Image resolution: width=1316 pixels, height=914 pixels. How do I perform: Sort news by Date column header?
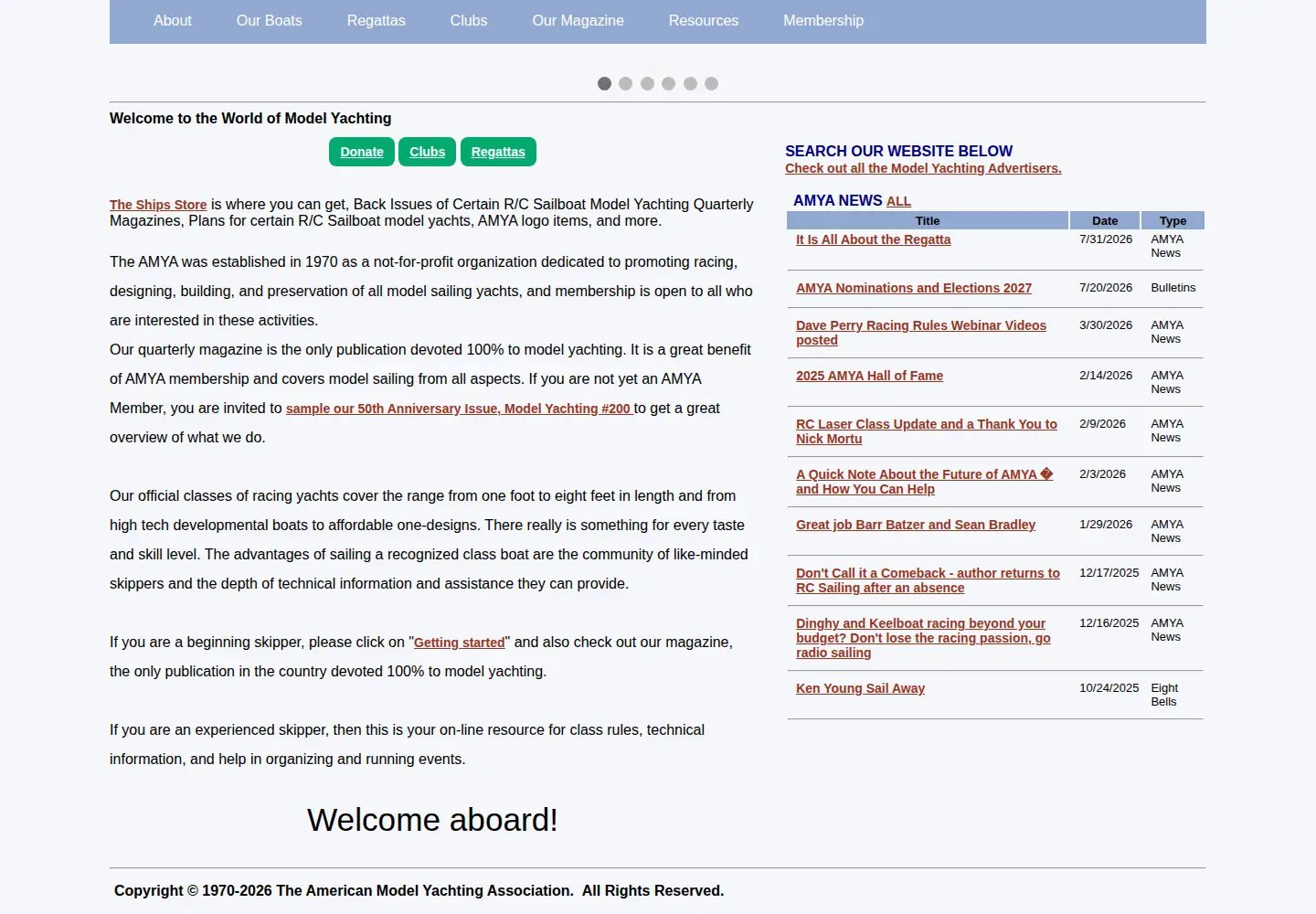click(1105, 220)
